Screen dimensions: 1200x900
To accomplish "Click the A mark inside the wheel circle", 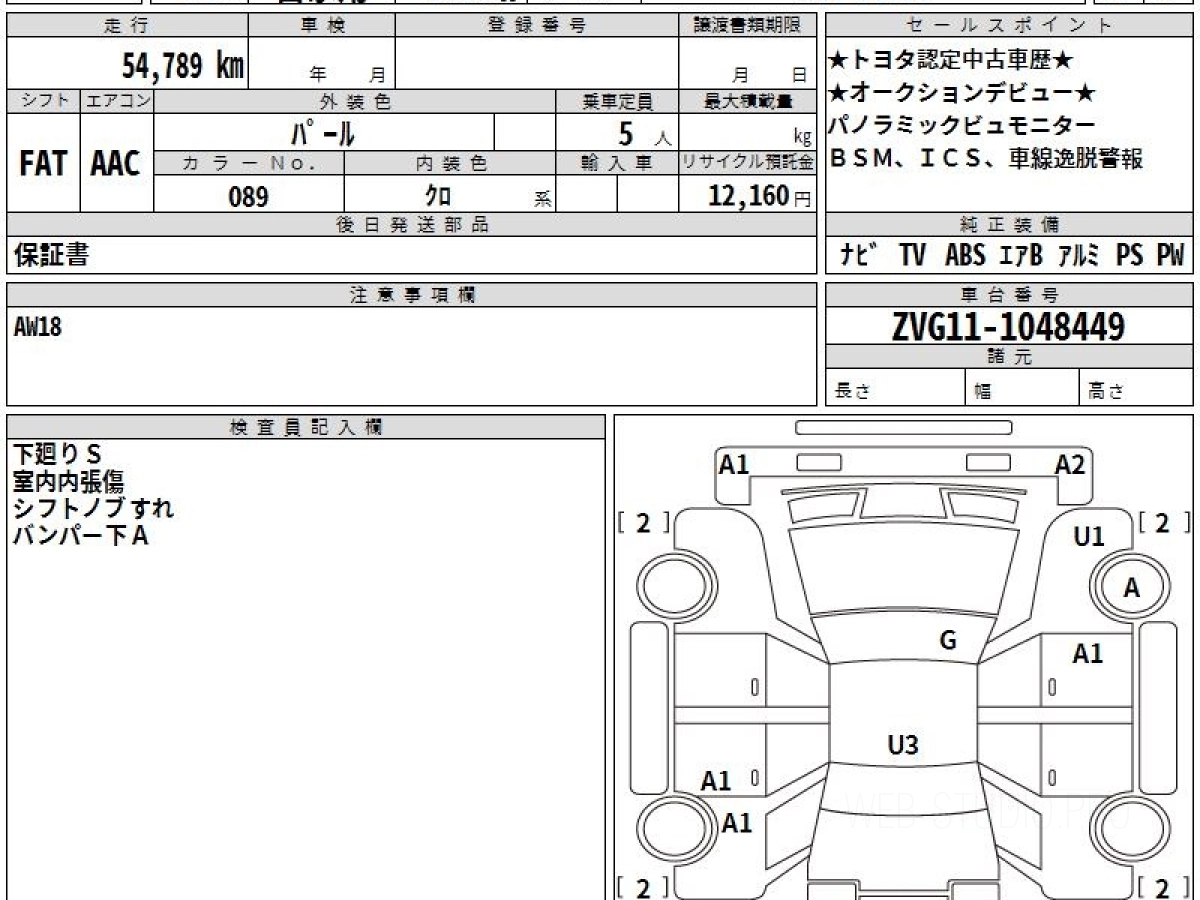I will click(x=1131, y=589).
